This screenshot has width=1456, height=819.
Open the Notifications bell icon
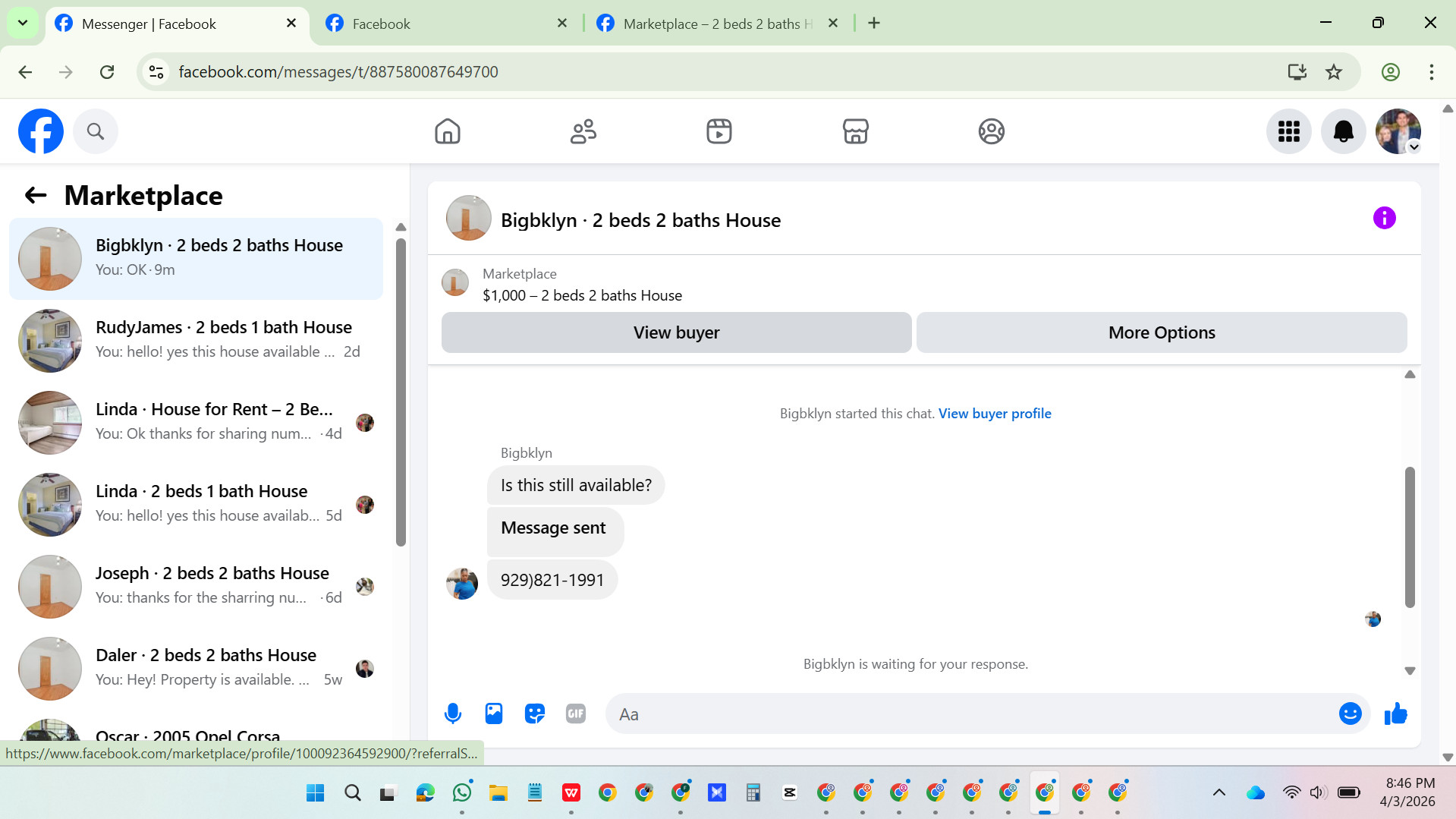coord(1344,131)
